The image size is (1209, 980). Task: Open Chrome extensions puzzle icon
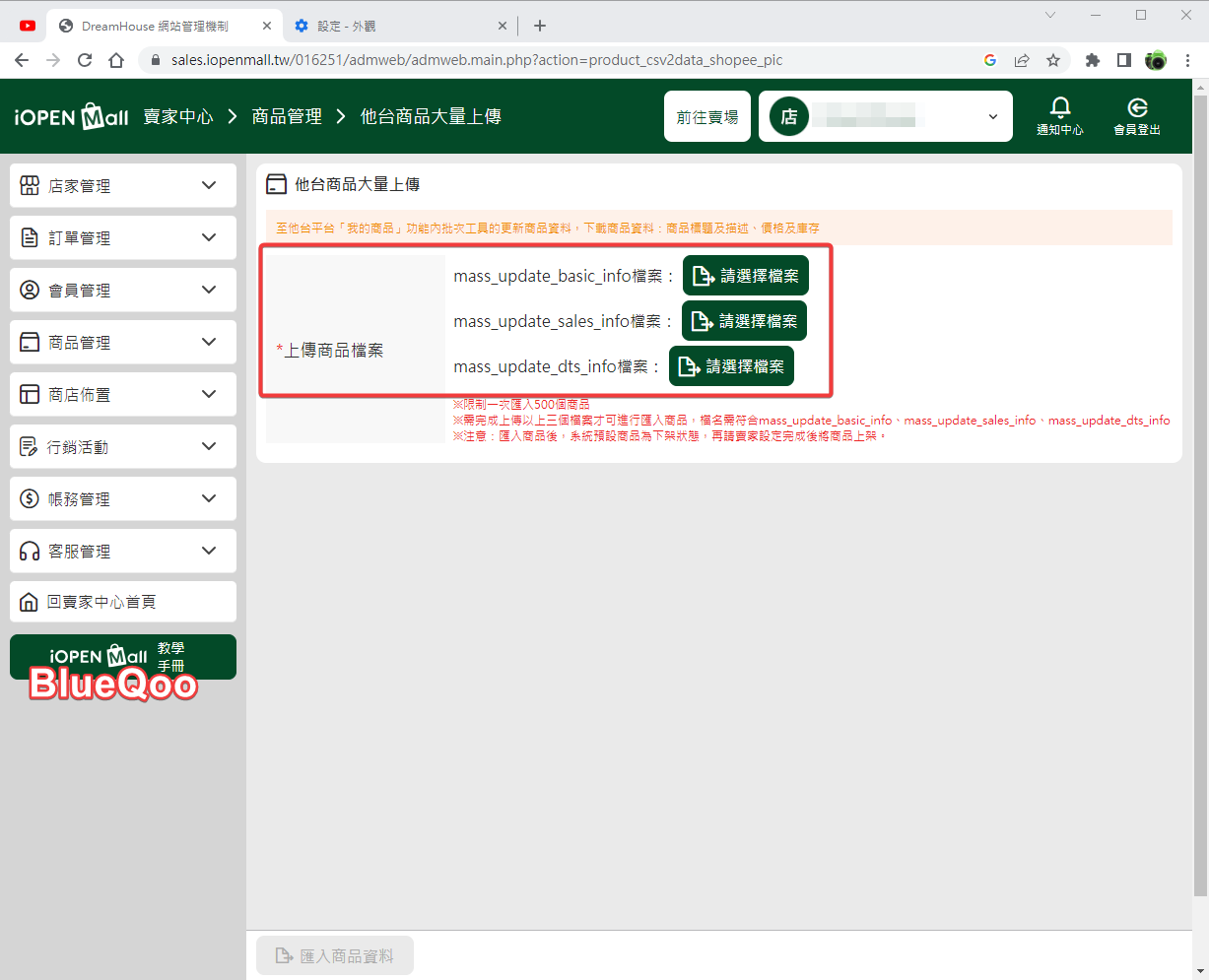pyautogui.click(x=1092, y=60)
